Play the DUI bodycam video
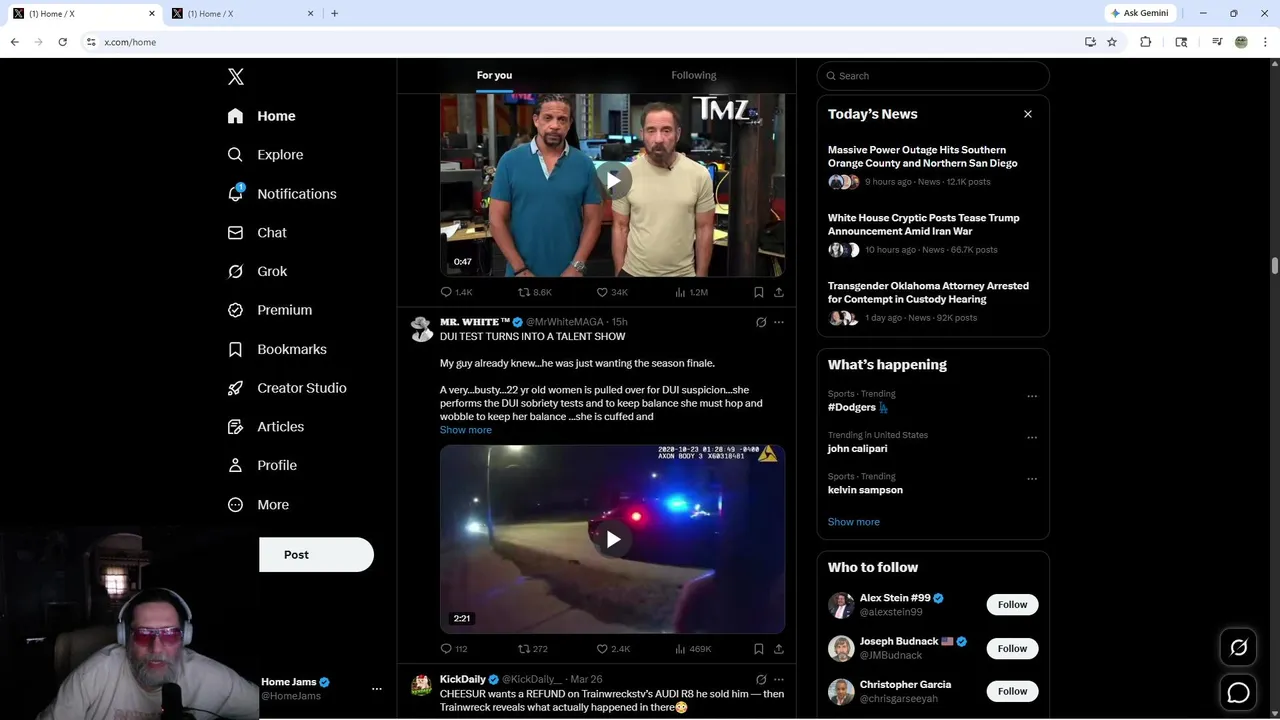Viewport: 1280px width, 720px height. [613, 539]
